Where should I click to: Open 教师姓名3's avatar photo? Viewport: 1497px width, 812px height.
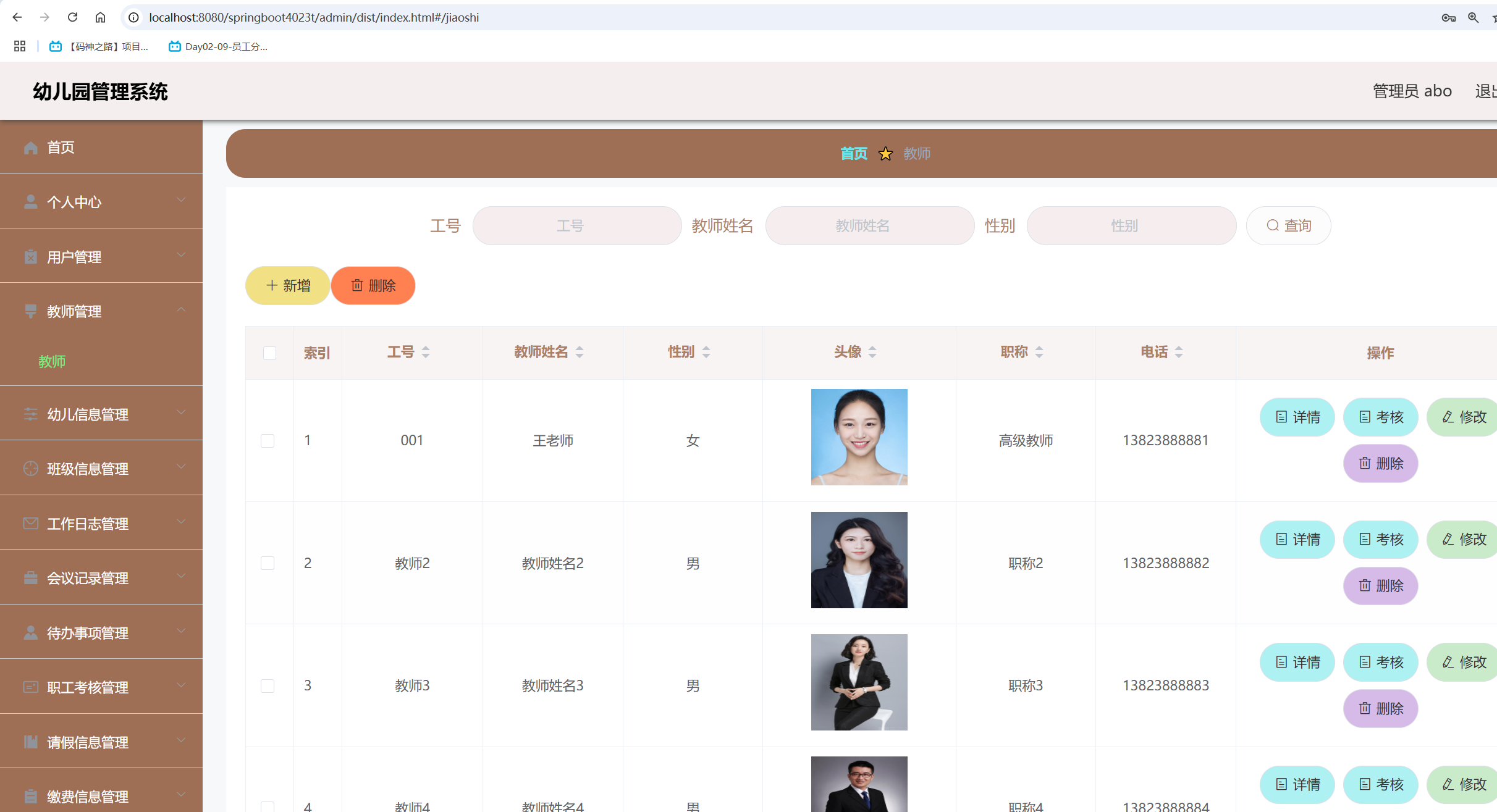(x=859, y=682)
